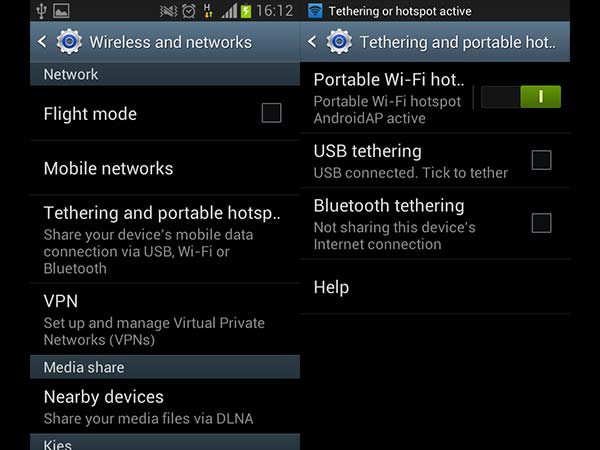The height and width of the screenshot is (450, 600).
Task: Tap the USB connection status icon
Action: click(41, 11)
